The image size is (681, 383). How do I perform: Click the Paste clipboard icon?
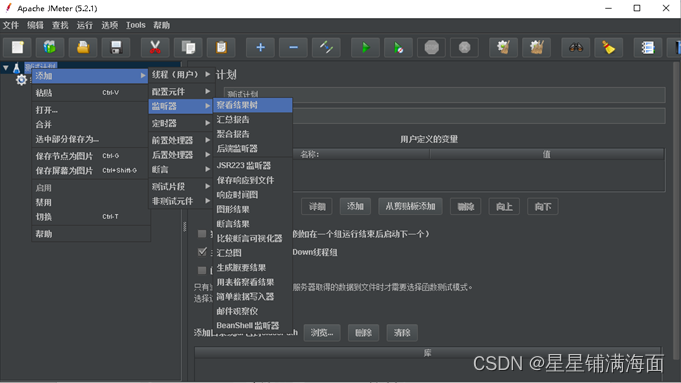click(221, 47)
